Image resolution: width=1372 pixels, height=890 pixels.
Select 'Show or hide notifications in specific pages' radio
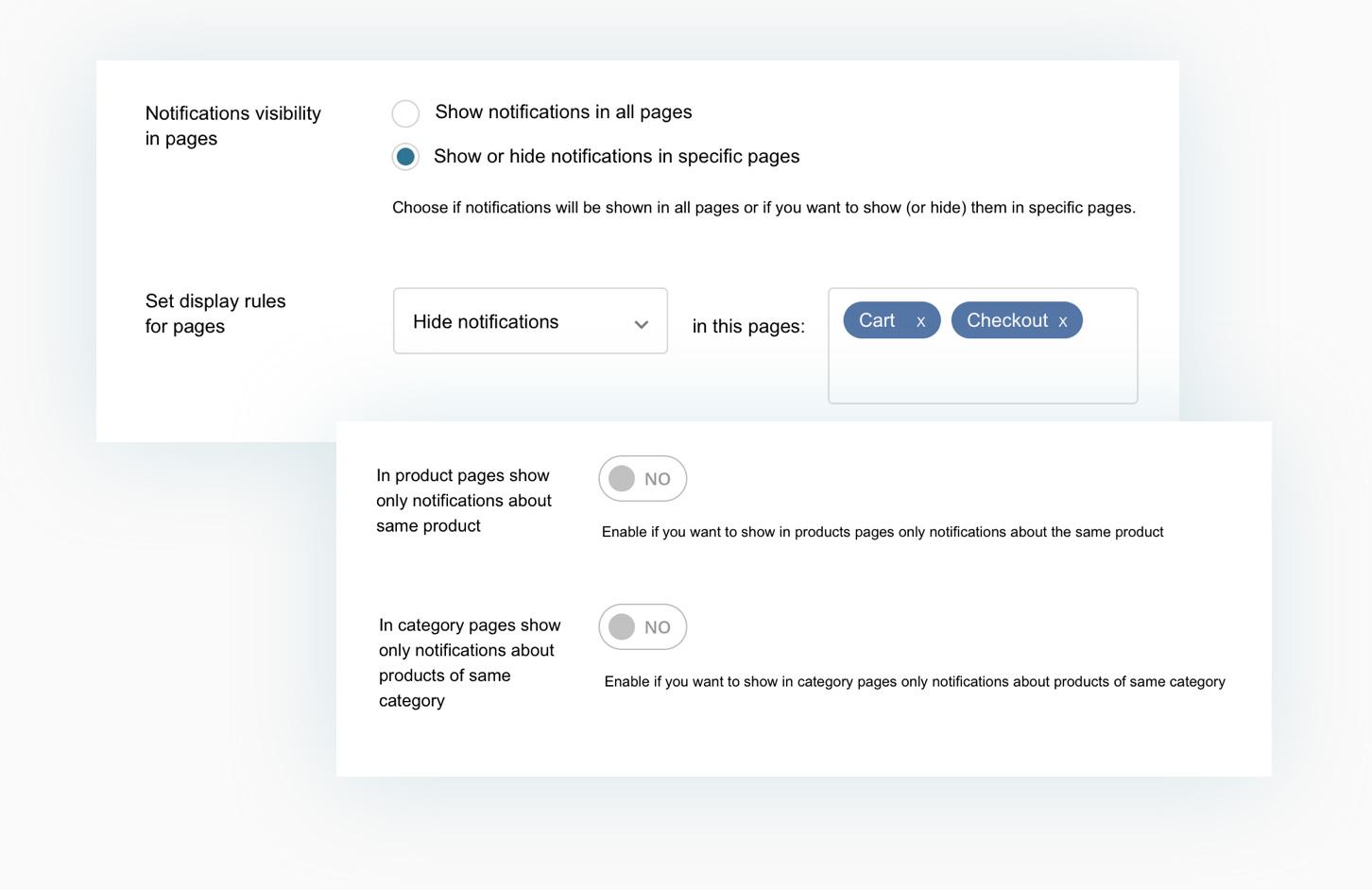[405, 157]
